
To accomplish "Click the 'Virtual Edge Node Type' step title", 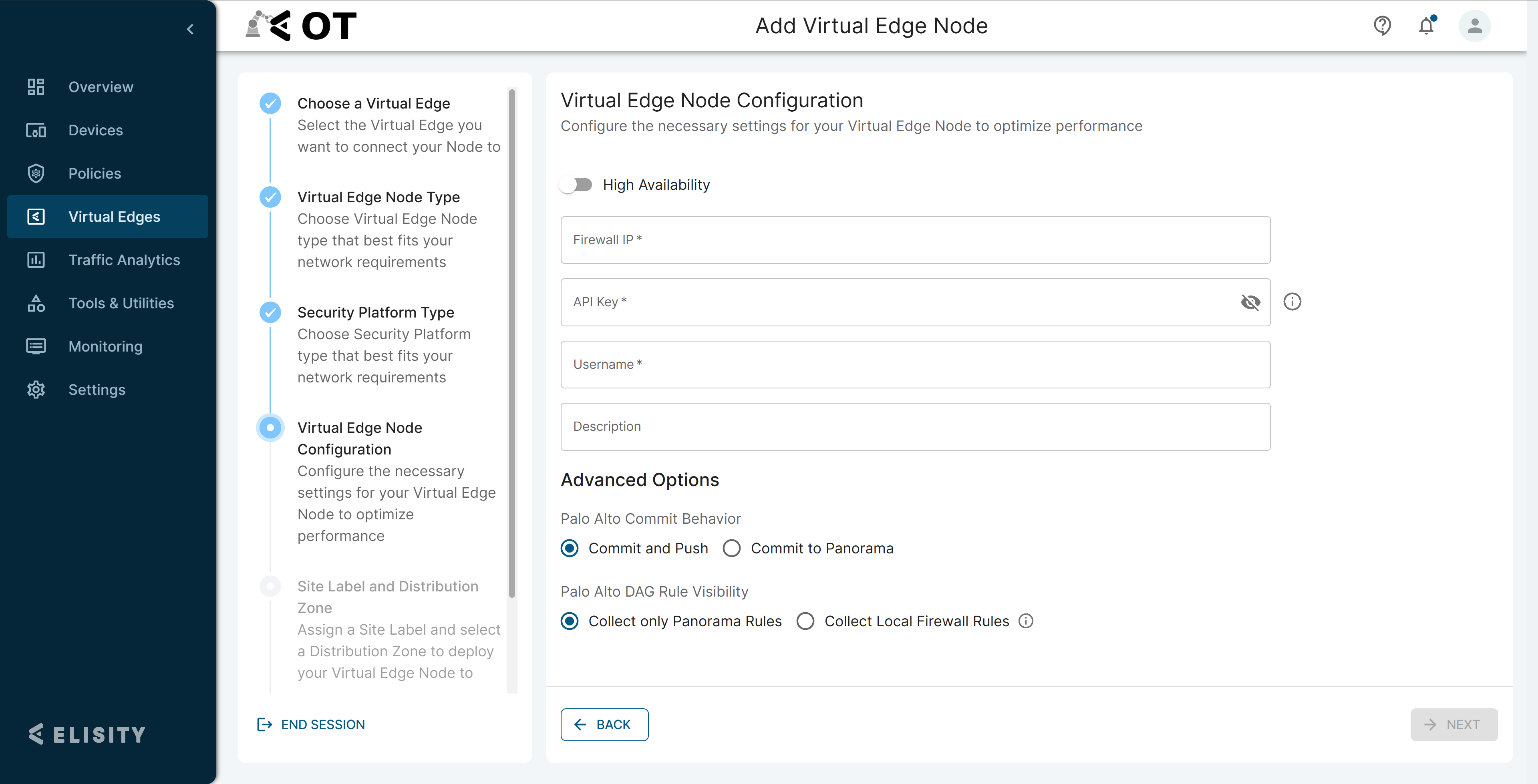I will coord(378,197).
